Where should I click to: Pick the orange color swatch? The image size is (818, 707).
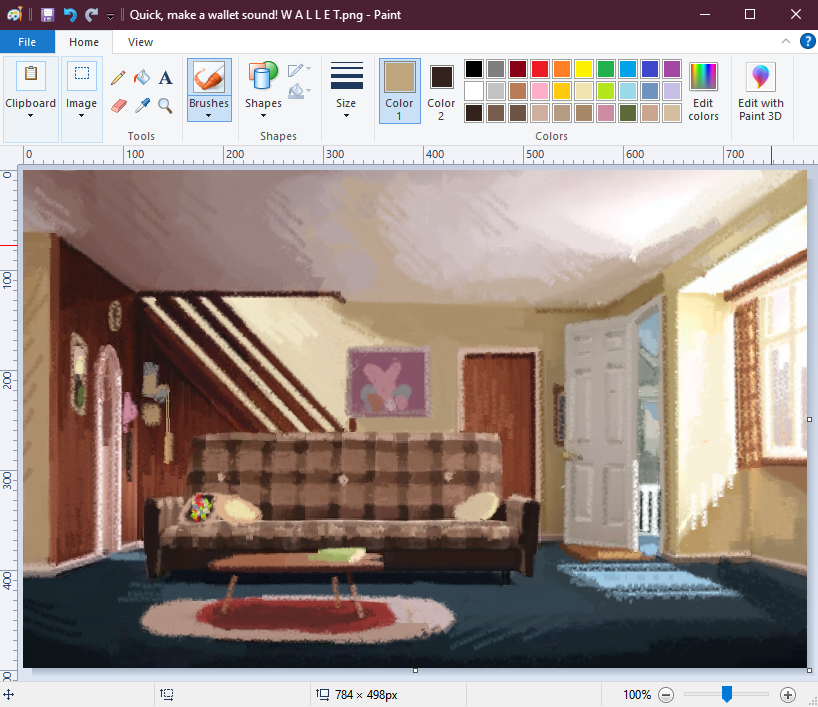coord(562,69)
